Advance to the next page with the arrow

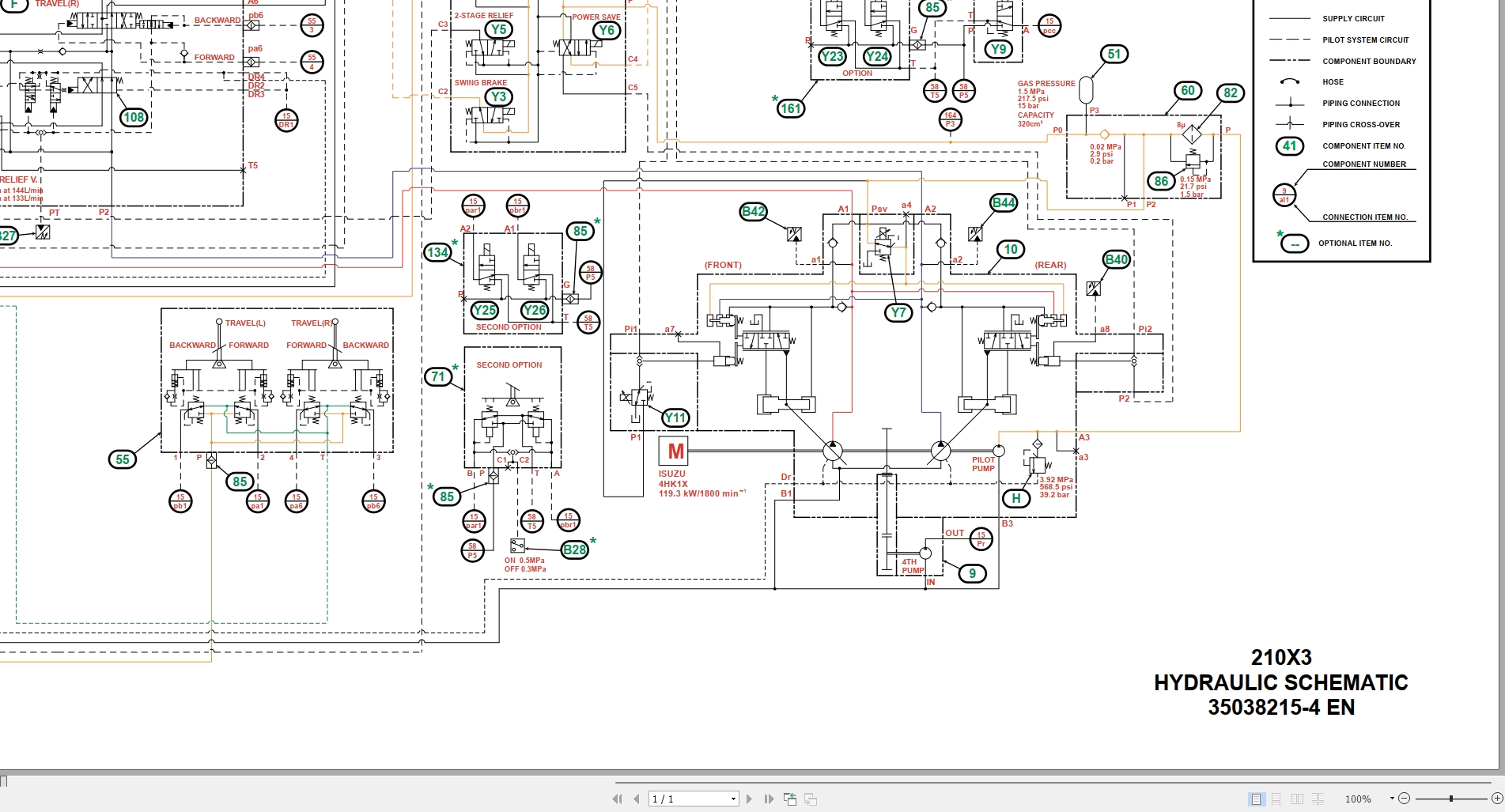pyautogui.click(x=749, y=799)
